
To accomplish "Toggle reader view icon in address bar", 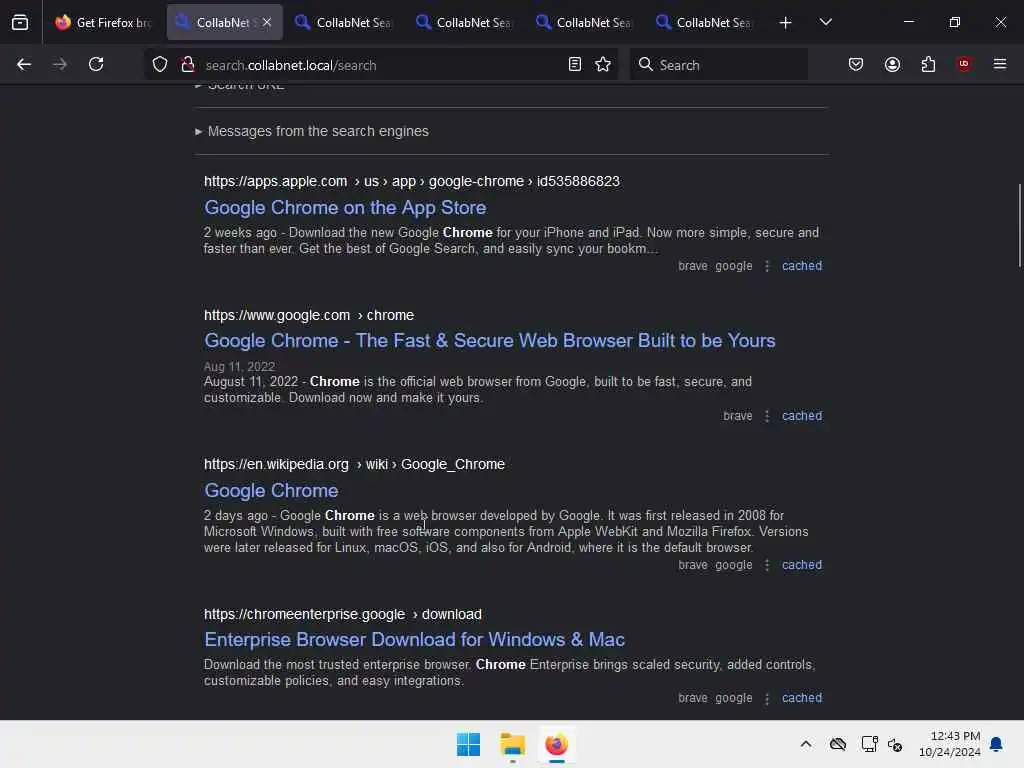I will click(575, 65).
